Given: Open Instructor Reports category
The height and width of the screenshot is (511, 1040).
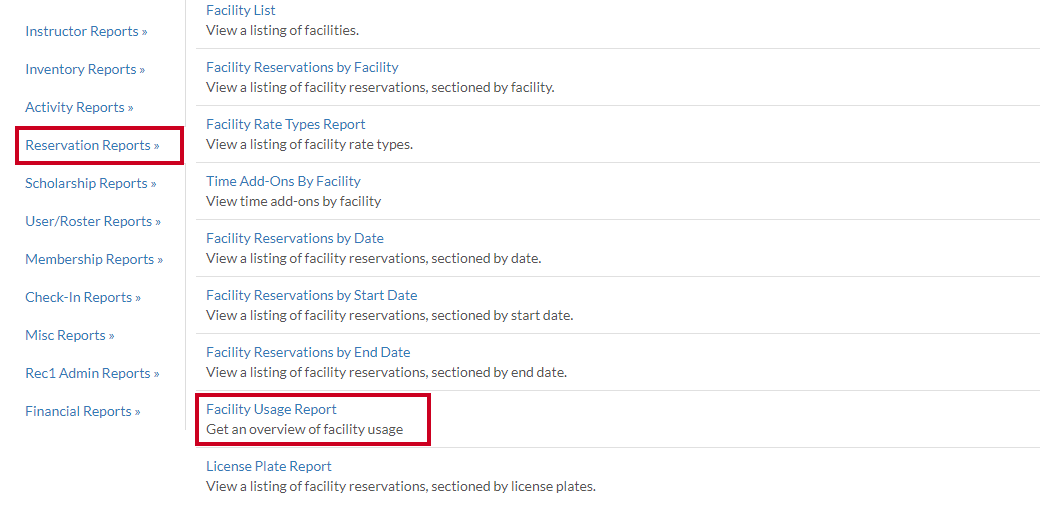Looking at the screenshot, I should [86, 31].
